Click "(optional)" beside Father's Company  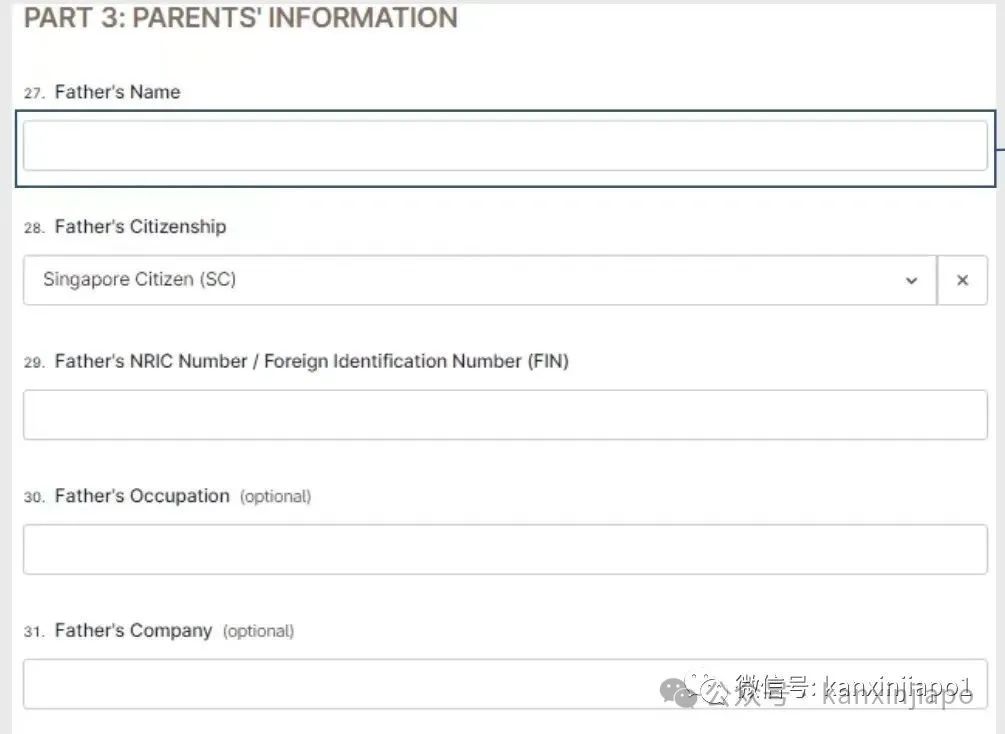pyautogui.click(x=258, y=631)
